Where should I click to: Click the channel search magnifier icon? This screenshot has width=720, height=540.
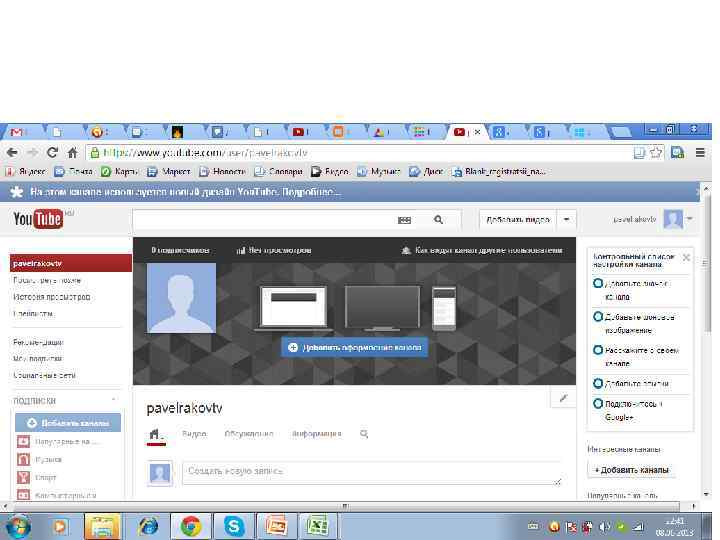tap(364, 434)
